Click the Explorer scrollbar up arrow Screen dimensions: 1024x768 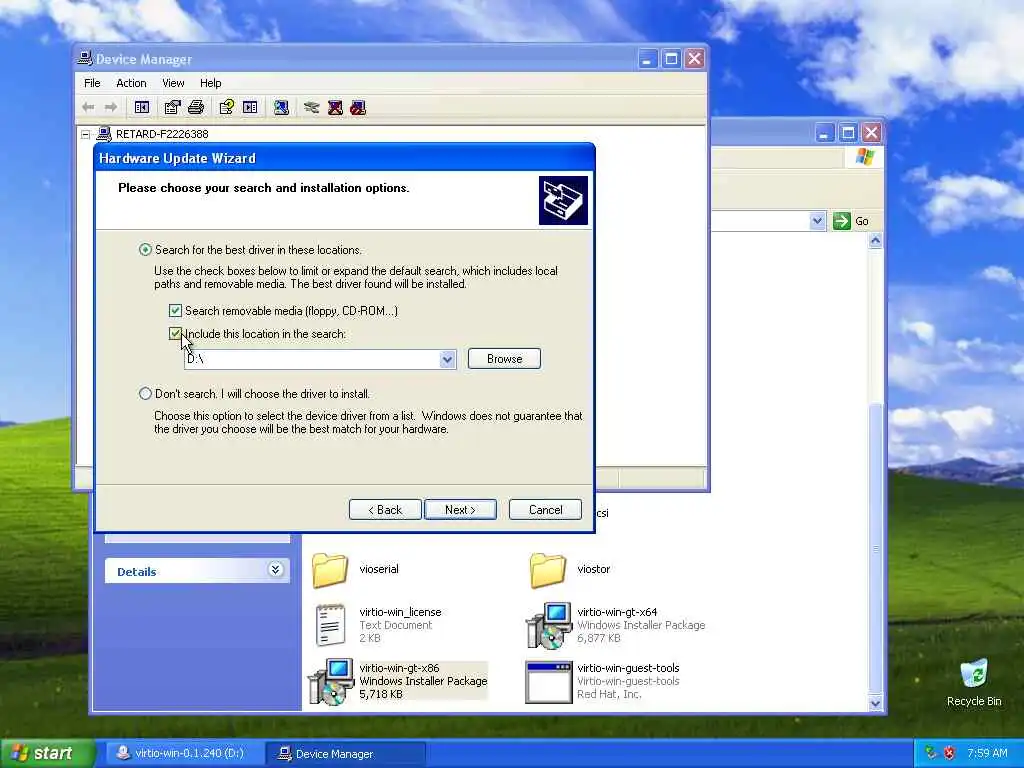[876, 240]
